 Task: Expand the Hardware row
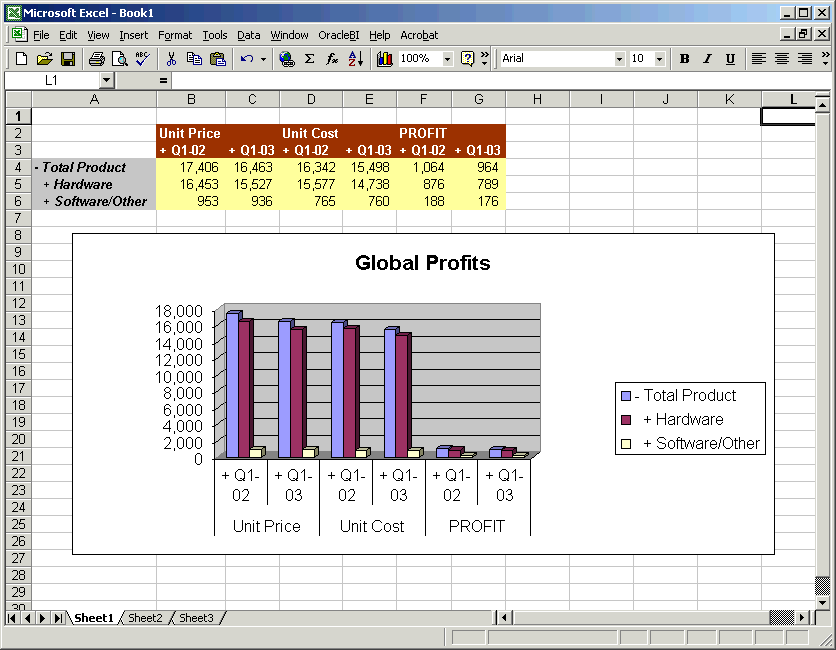click(x=46, y=184)
